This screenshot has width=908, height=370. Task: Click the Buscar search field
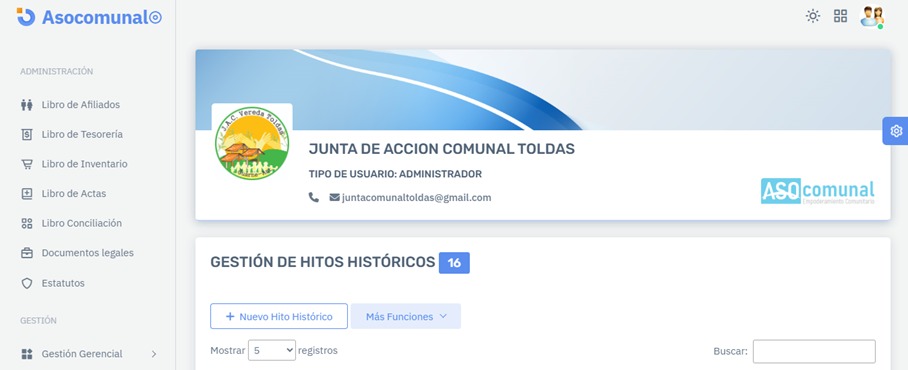pyautogui.click(x=814, y=351)
